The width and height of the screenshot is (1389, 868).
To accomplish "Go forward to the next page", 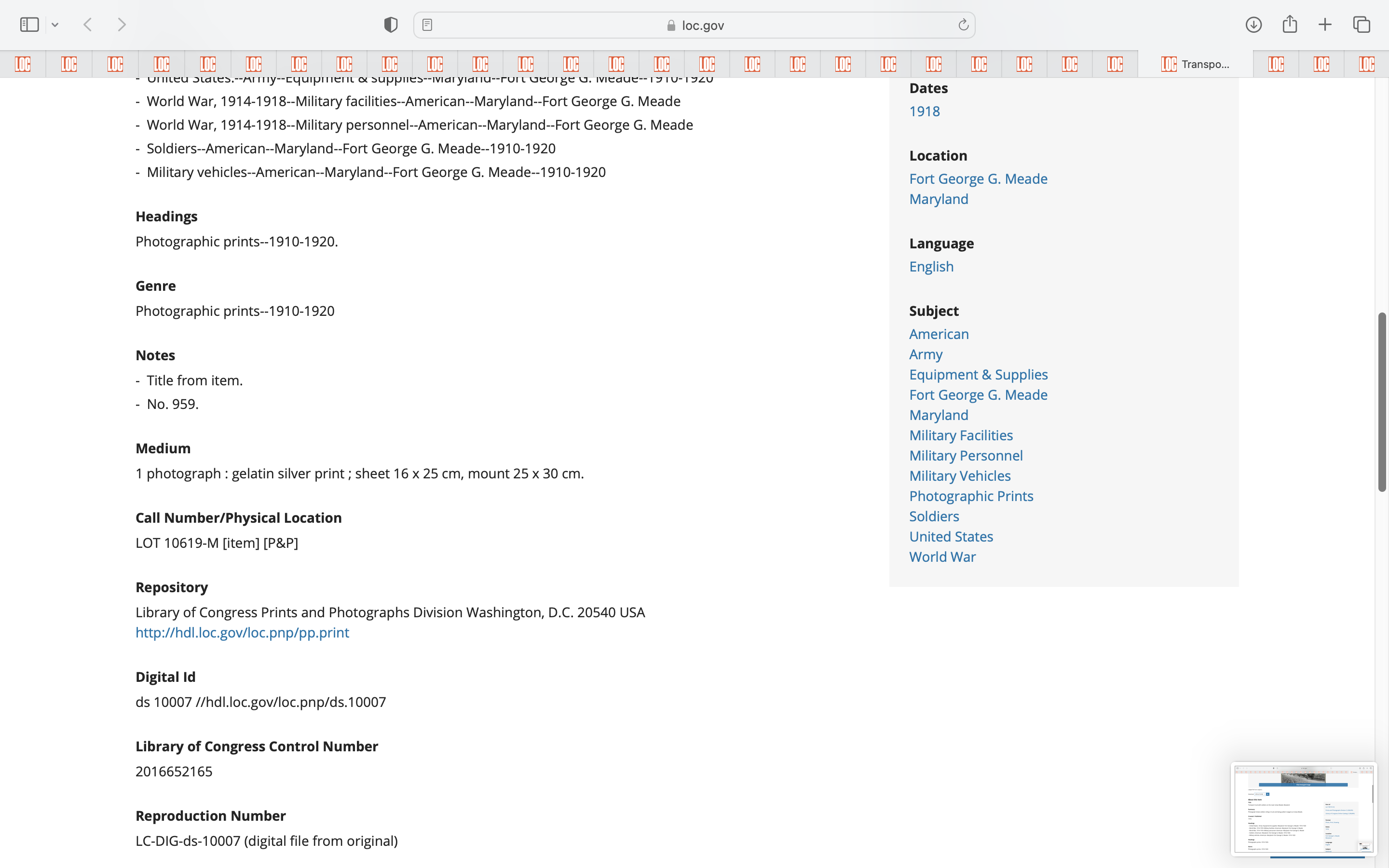I will pyautogui.click(x=122, y=25).
